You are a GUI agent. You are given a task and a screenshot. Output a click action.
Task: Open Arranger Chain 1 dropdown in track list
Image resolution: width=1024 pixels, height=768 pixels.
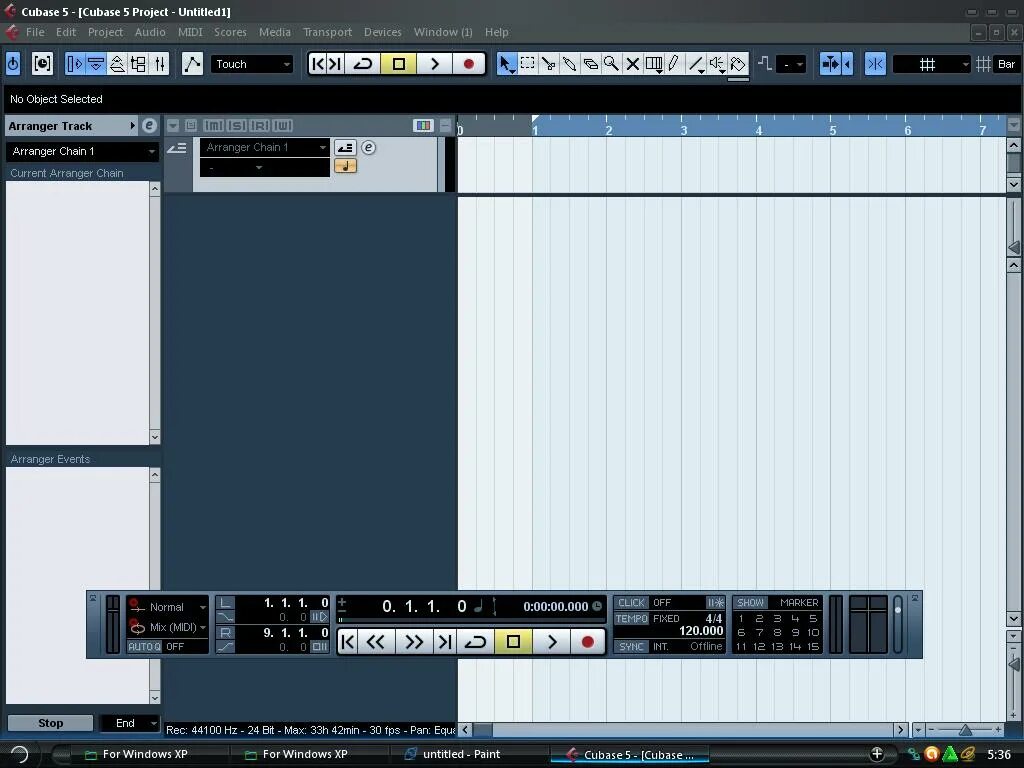tap(264, 148)
